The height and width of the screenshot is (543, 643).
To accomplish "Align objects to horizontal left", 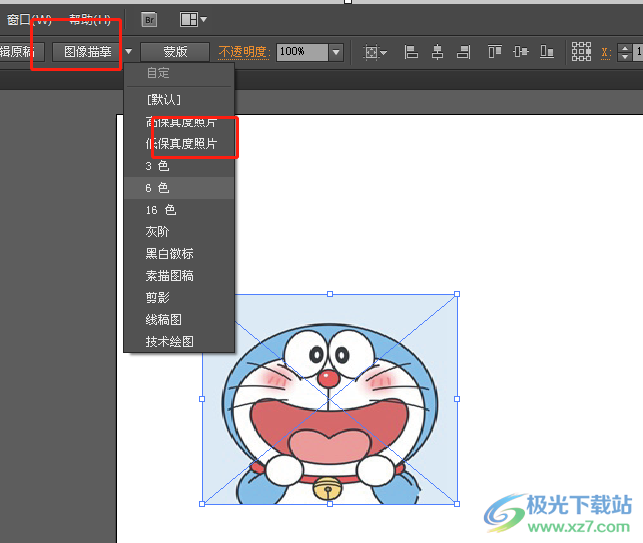I will (x=411, y=52).
